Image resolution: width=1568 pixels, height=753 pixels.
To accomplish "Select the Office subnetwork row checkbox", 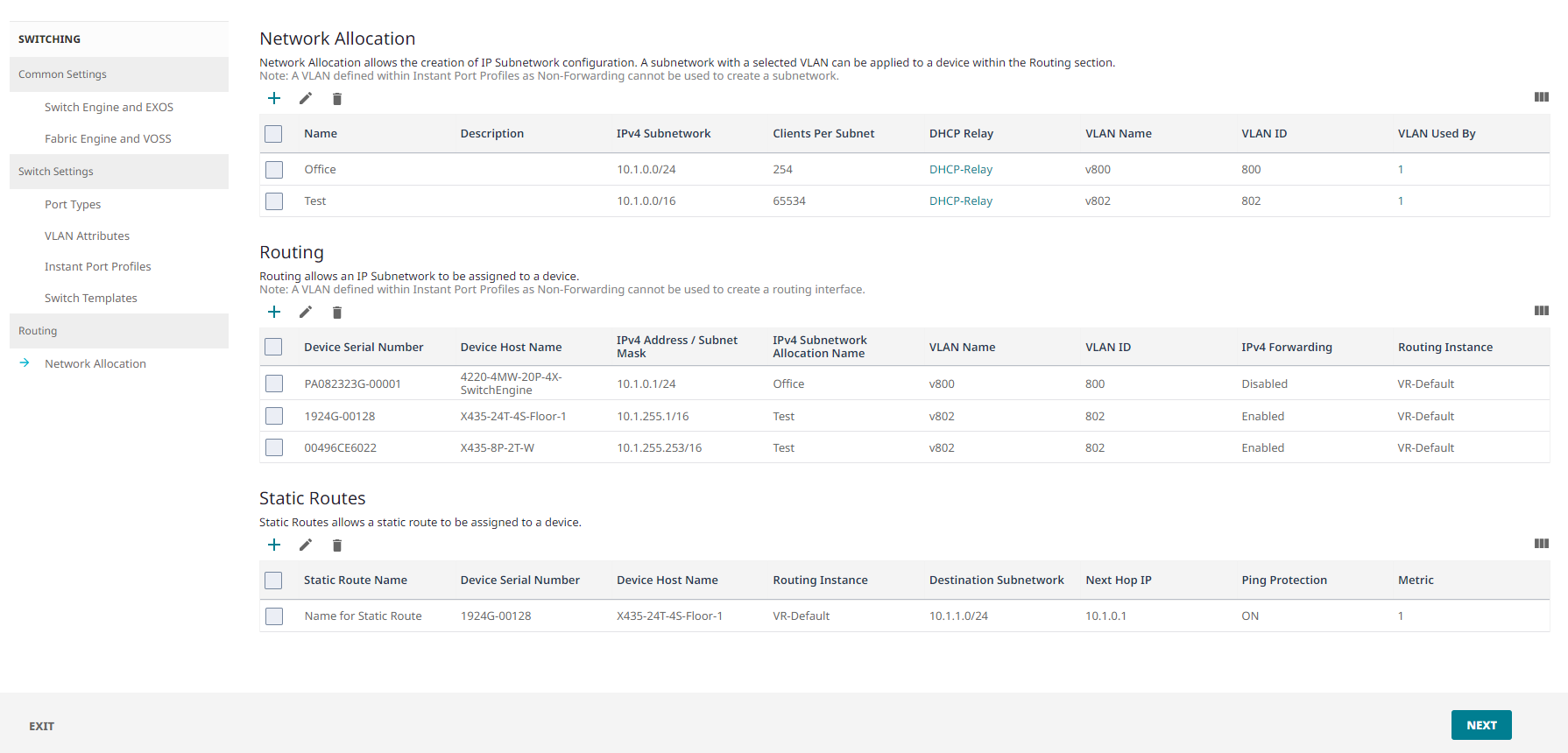I will [x=274, y=170].
